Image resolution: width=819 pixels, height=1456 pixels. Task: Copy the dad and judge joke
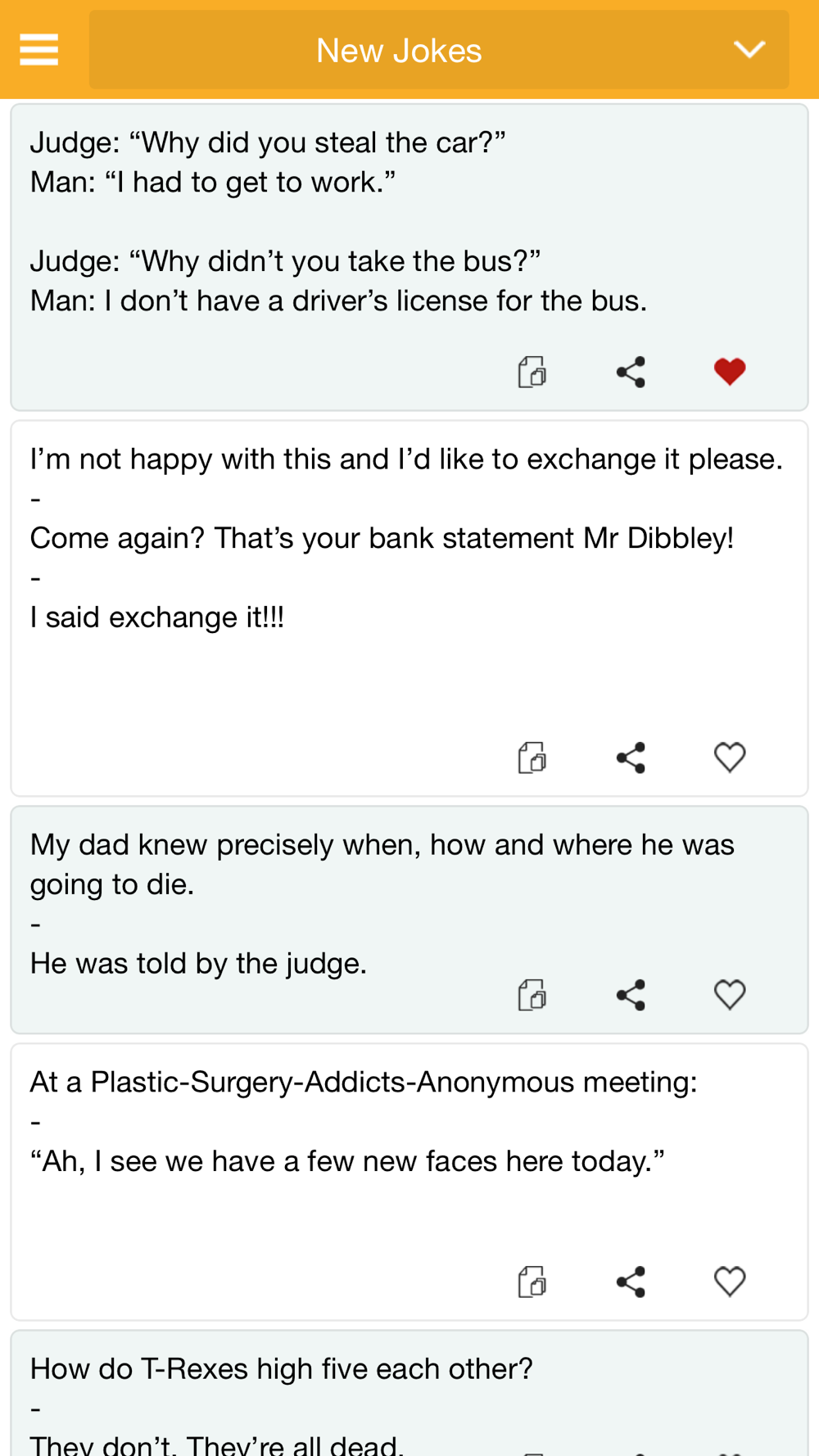click(x=532, y=995)
